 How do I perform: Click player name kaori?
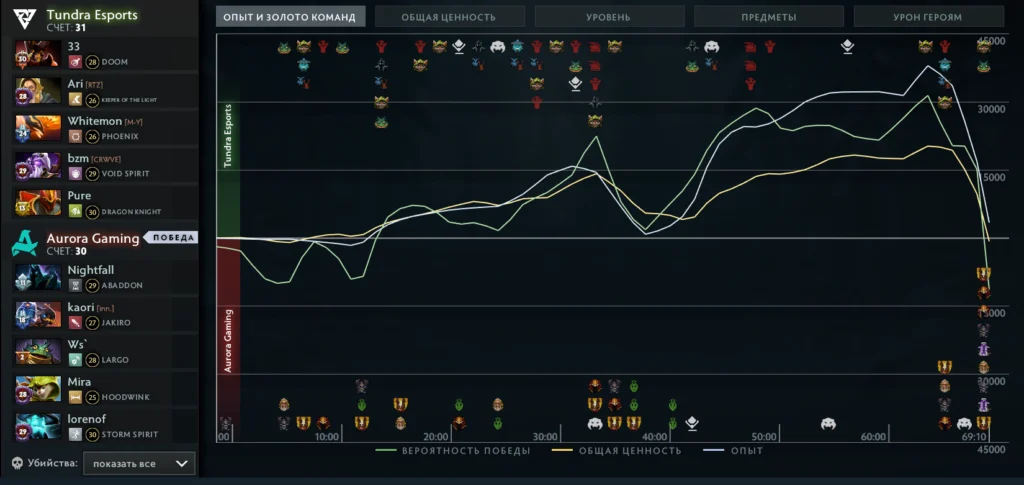click(80, 307)
